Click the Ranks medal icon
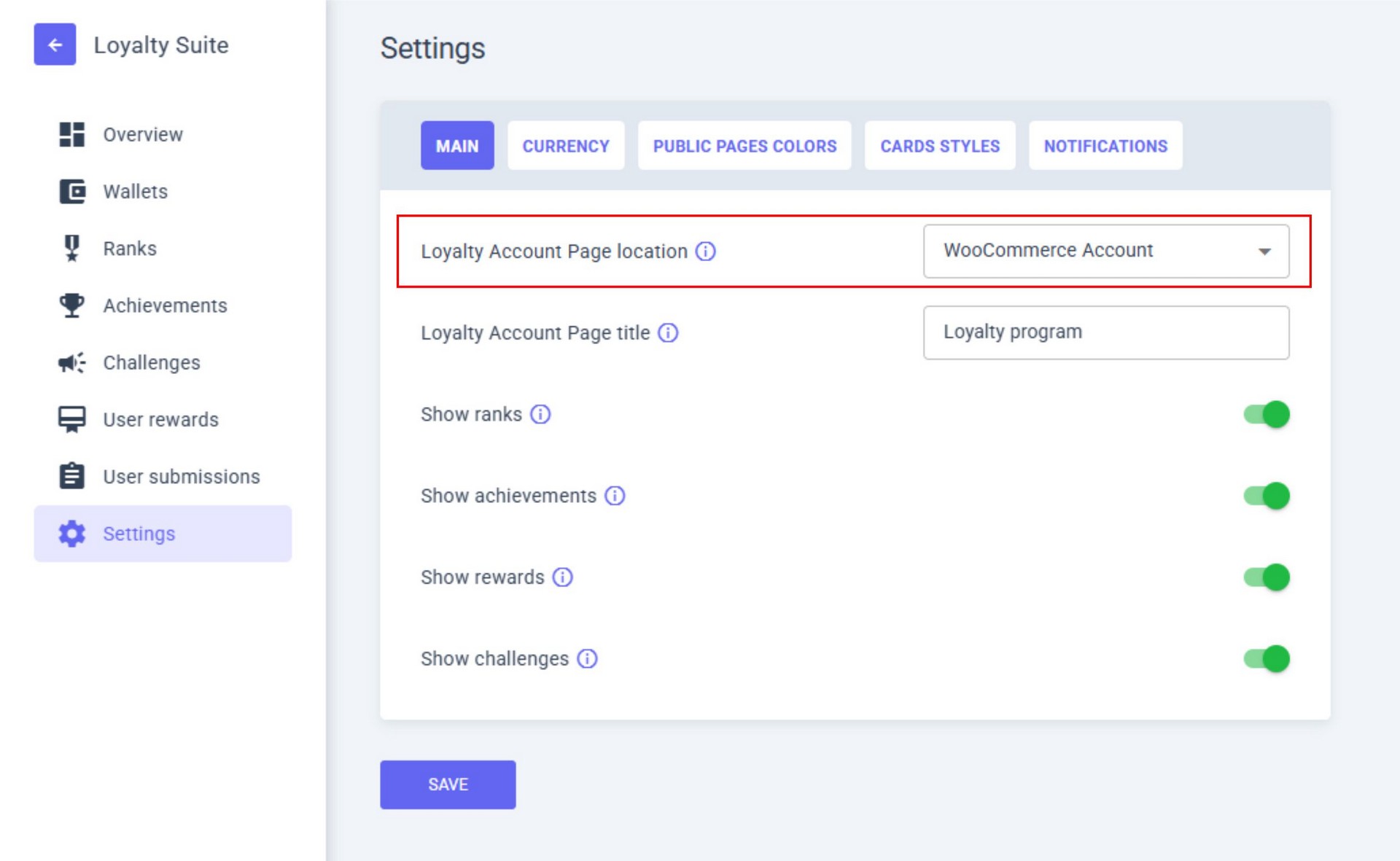This screenshot has width=1400, height=861. [x=71, y=249]
